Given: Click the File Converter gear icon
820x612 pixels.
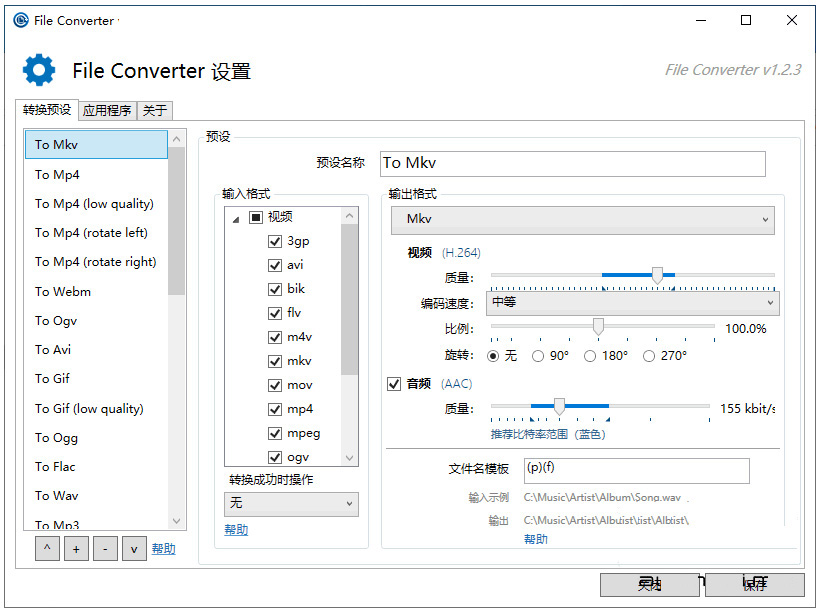Looking at the screenshot, I should (38, 70).
